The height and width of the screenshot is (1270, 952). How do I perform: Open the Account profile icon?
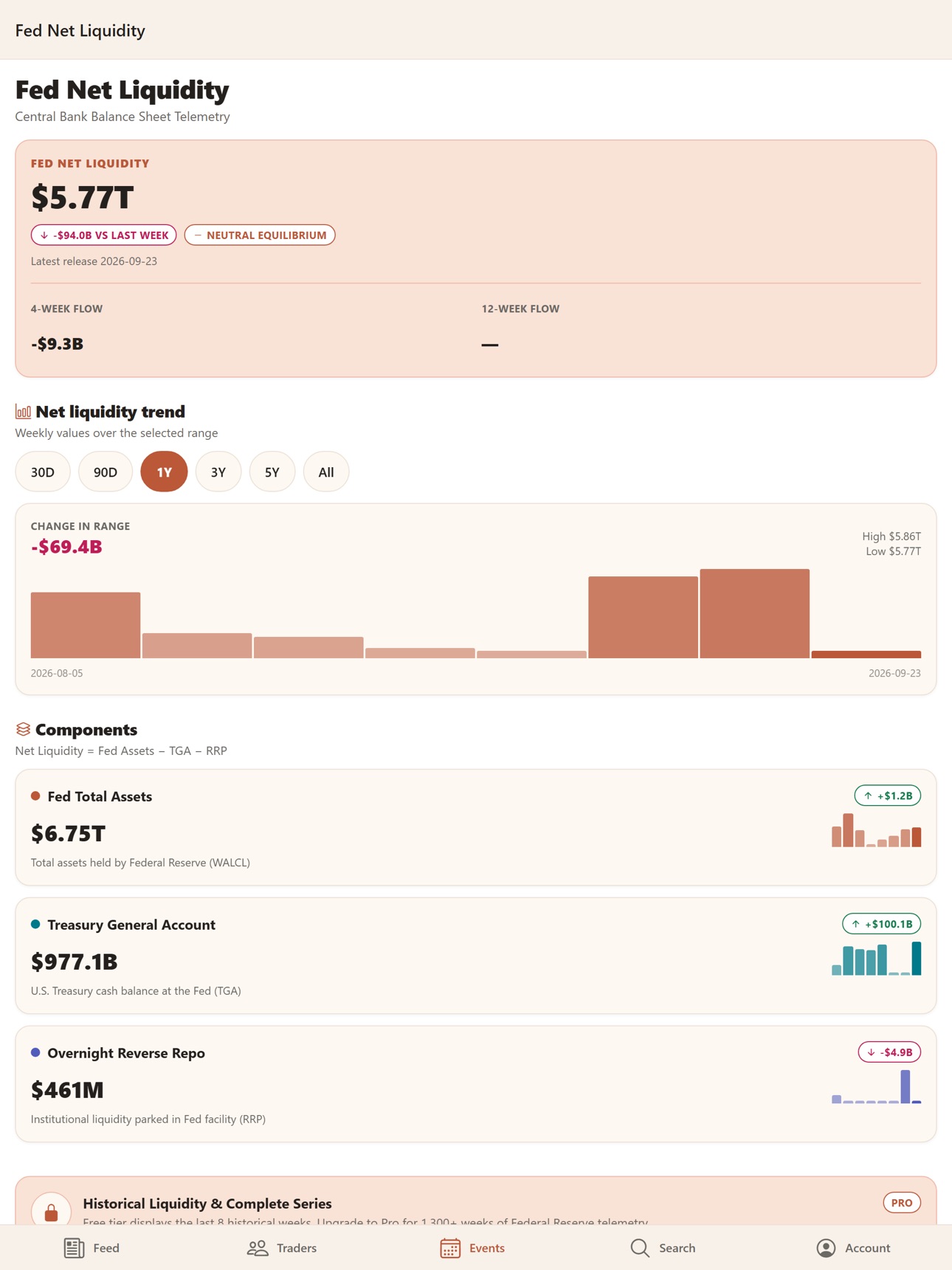click(x=826, y=1248)
